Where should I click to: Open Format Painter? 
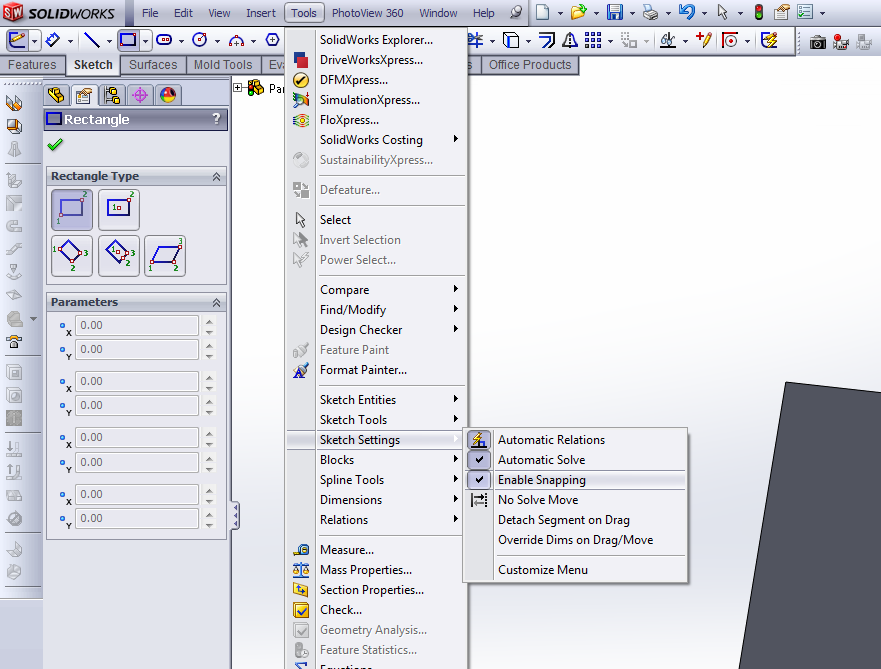click(x=363, y=370)
